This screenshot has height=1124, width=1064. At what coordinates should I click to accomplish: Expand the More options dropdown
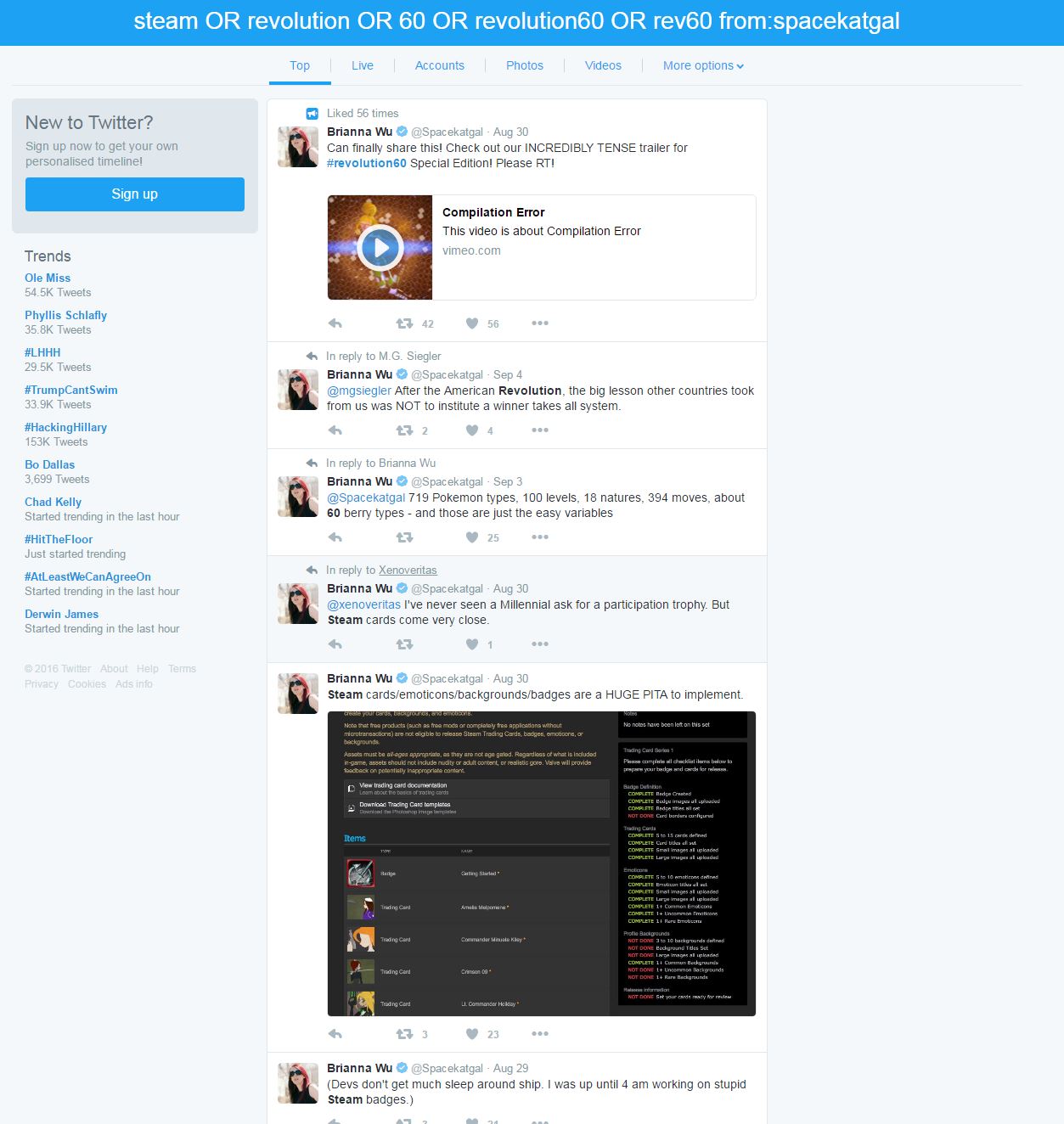[703, 65]
